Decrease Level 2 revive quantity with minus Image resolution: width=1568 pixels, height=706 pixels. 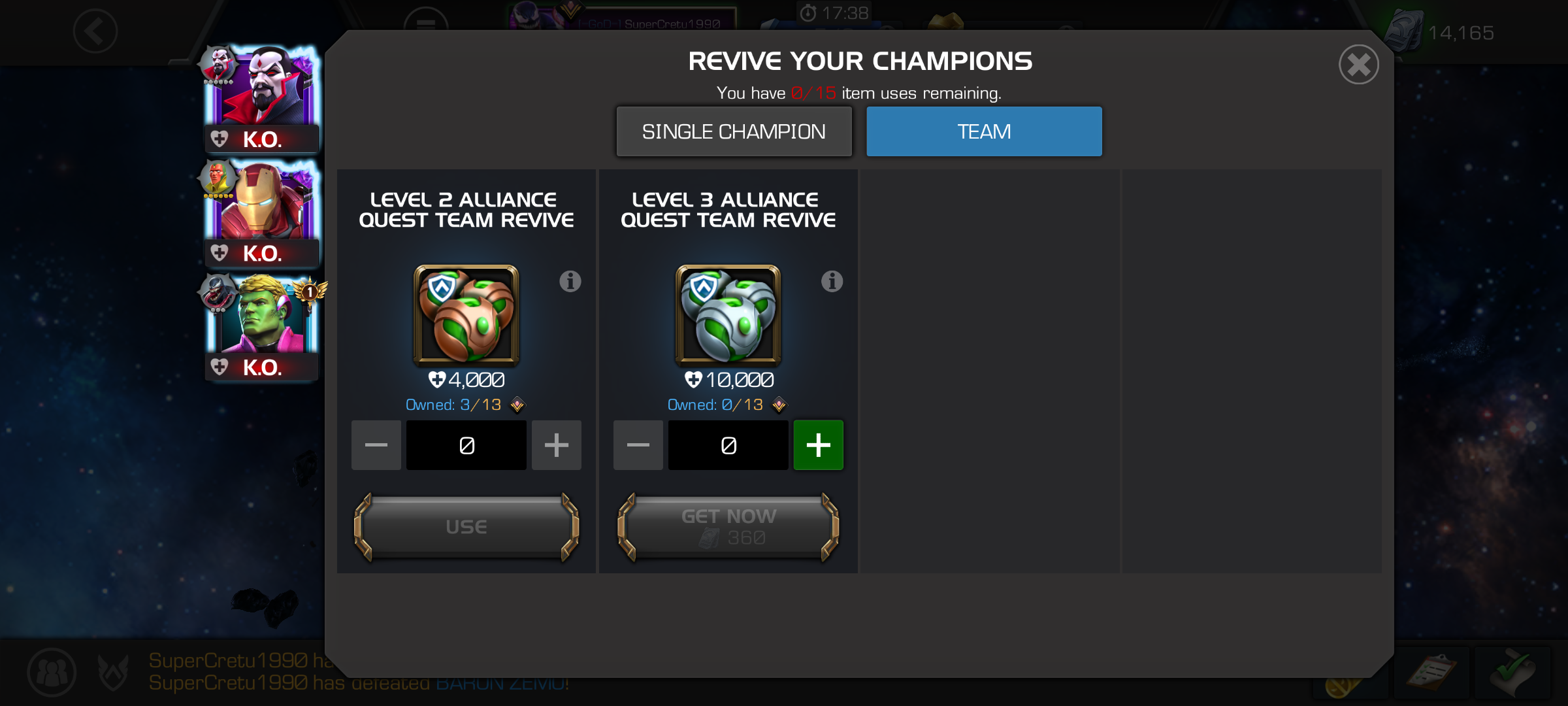376,445
